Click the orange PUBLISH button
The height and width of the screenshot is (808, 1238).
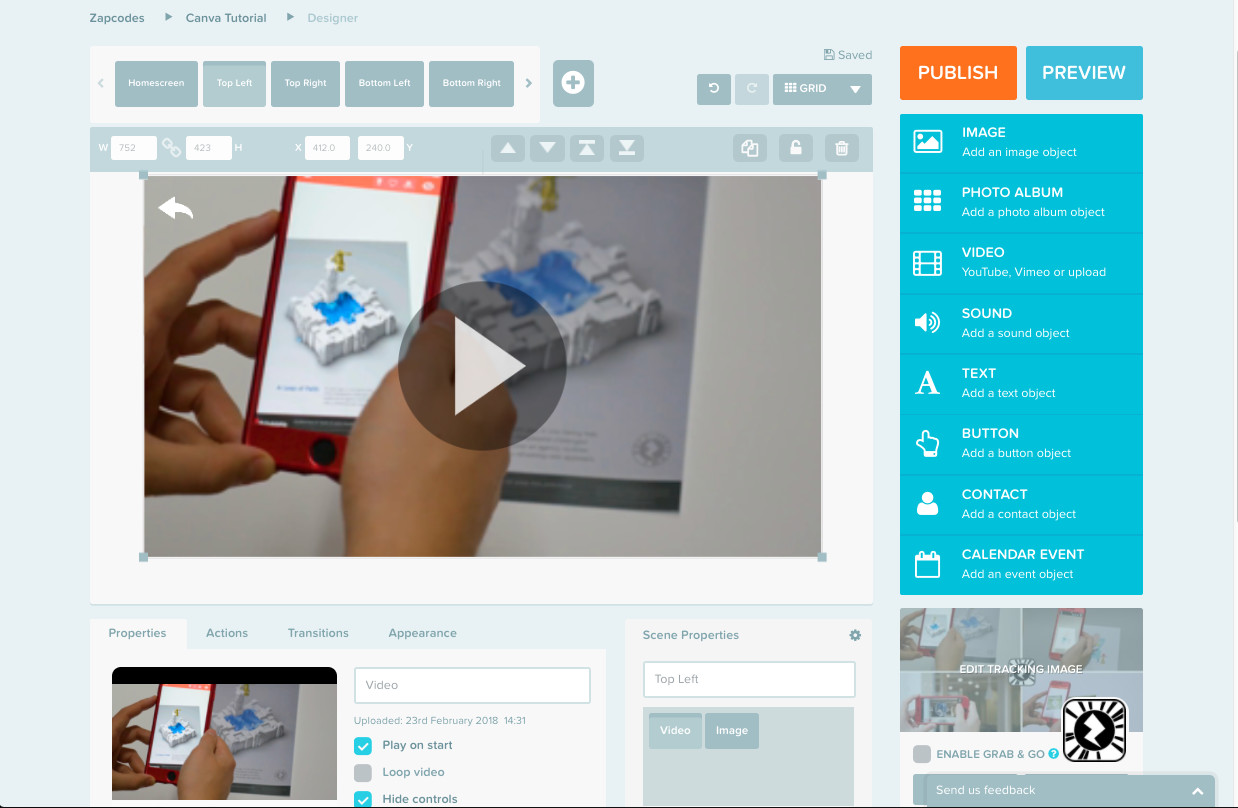[x=957, y=73]
